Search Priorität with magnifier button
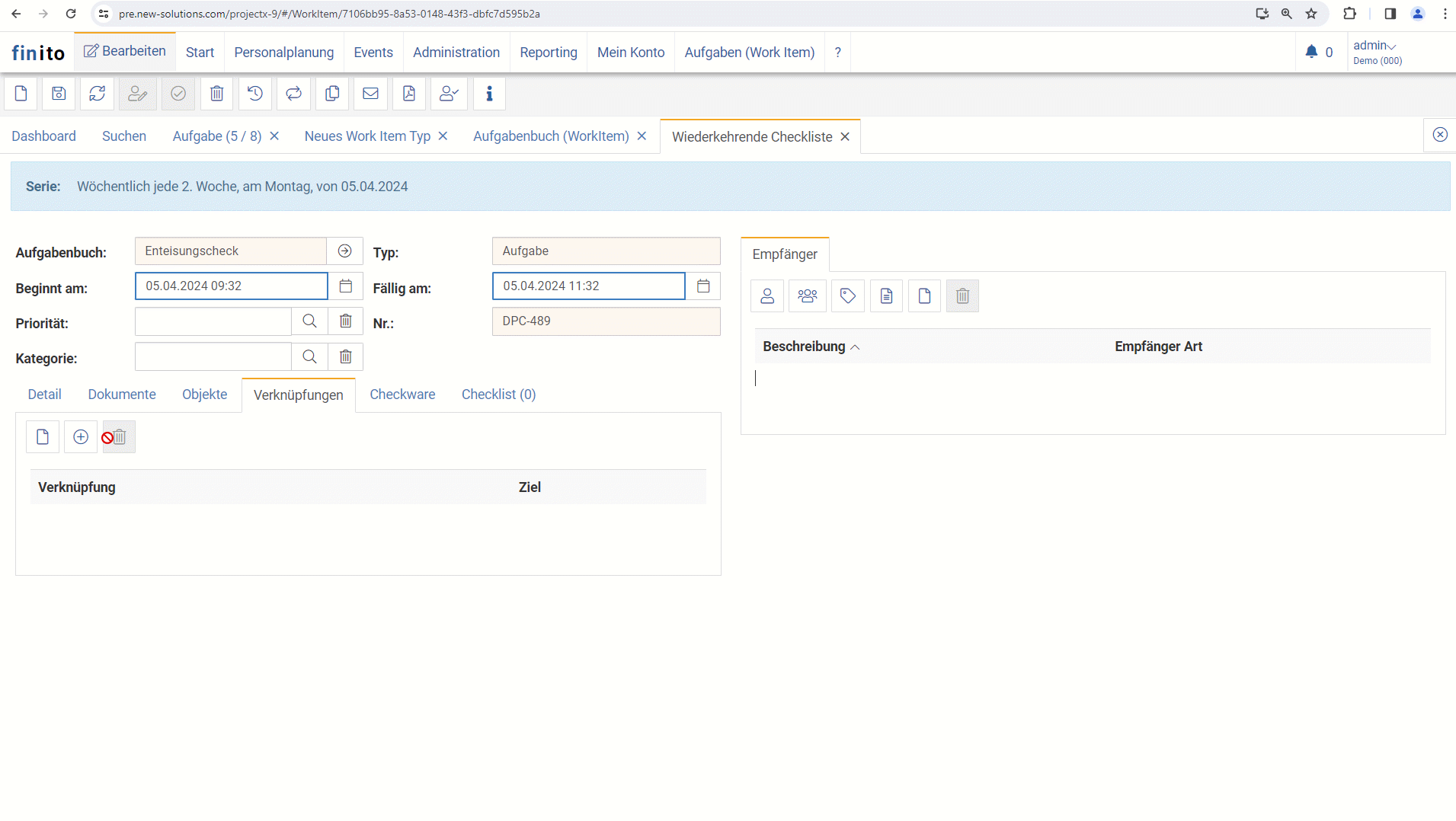 (x=309, y=321)
